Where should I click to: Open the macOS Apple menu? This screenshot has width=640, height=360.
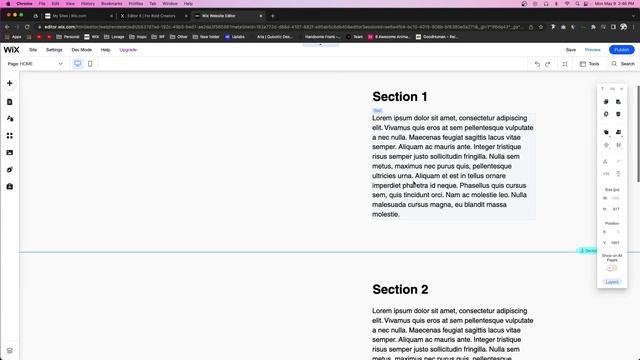pos(8,4)
